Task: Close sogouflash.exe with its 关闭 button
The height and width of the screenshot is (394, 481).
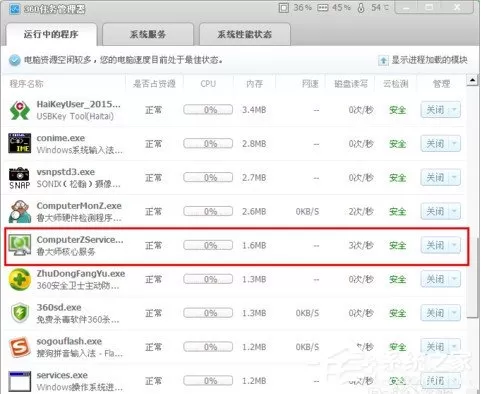Action: pos(435,347)
